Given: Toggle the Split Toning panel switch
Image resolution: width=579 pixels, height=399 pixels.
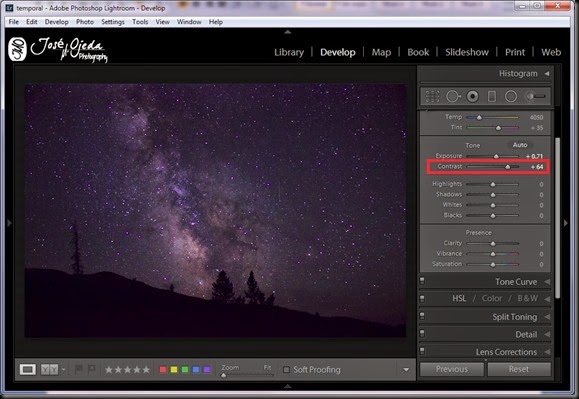Looking at the screenshot, I should coord(422,316).
